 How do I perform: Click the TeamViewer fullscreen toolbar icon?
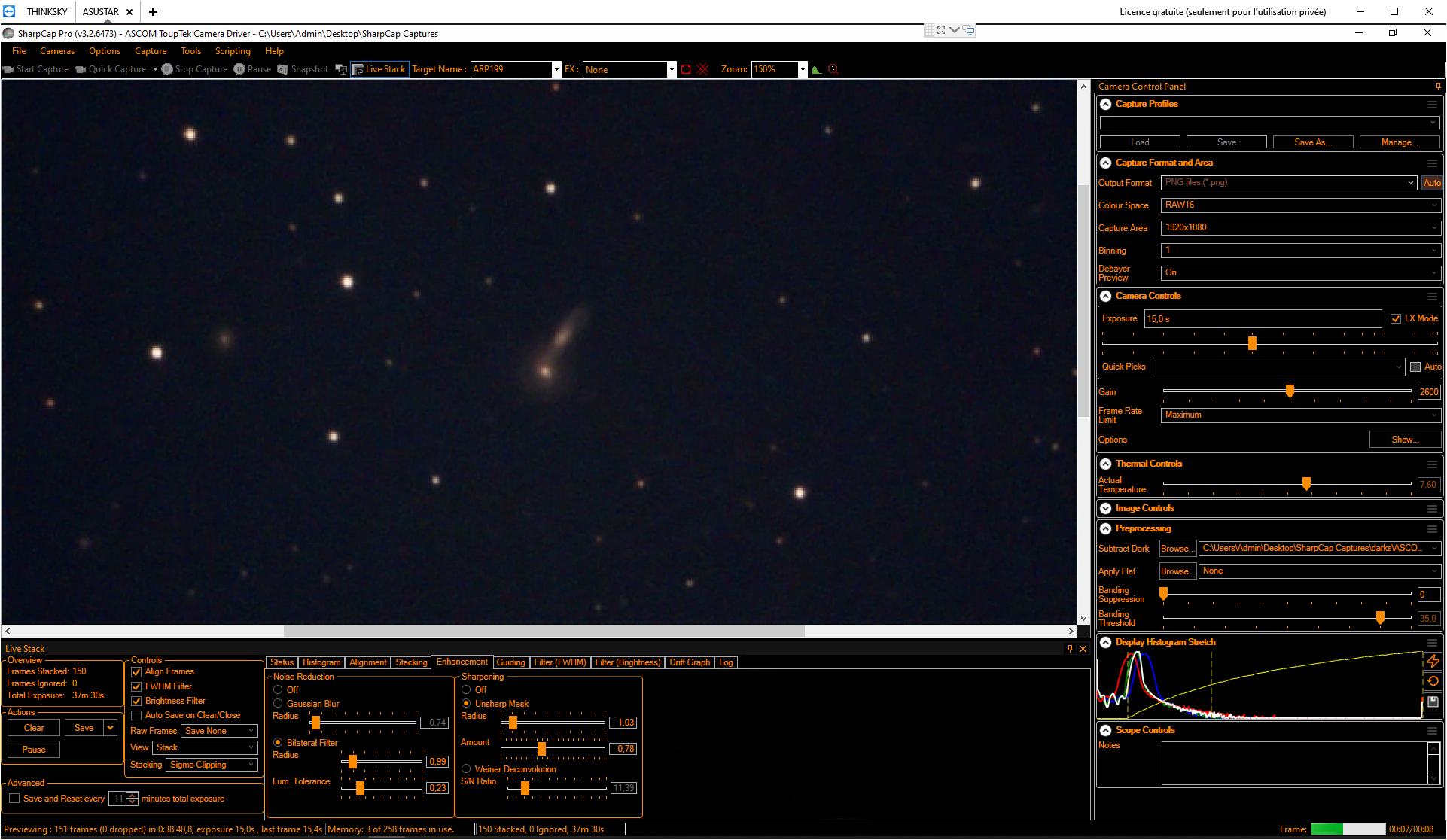click(x=941, y=30)
